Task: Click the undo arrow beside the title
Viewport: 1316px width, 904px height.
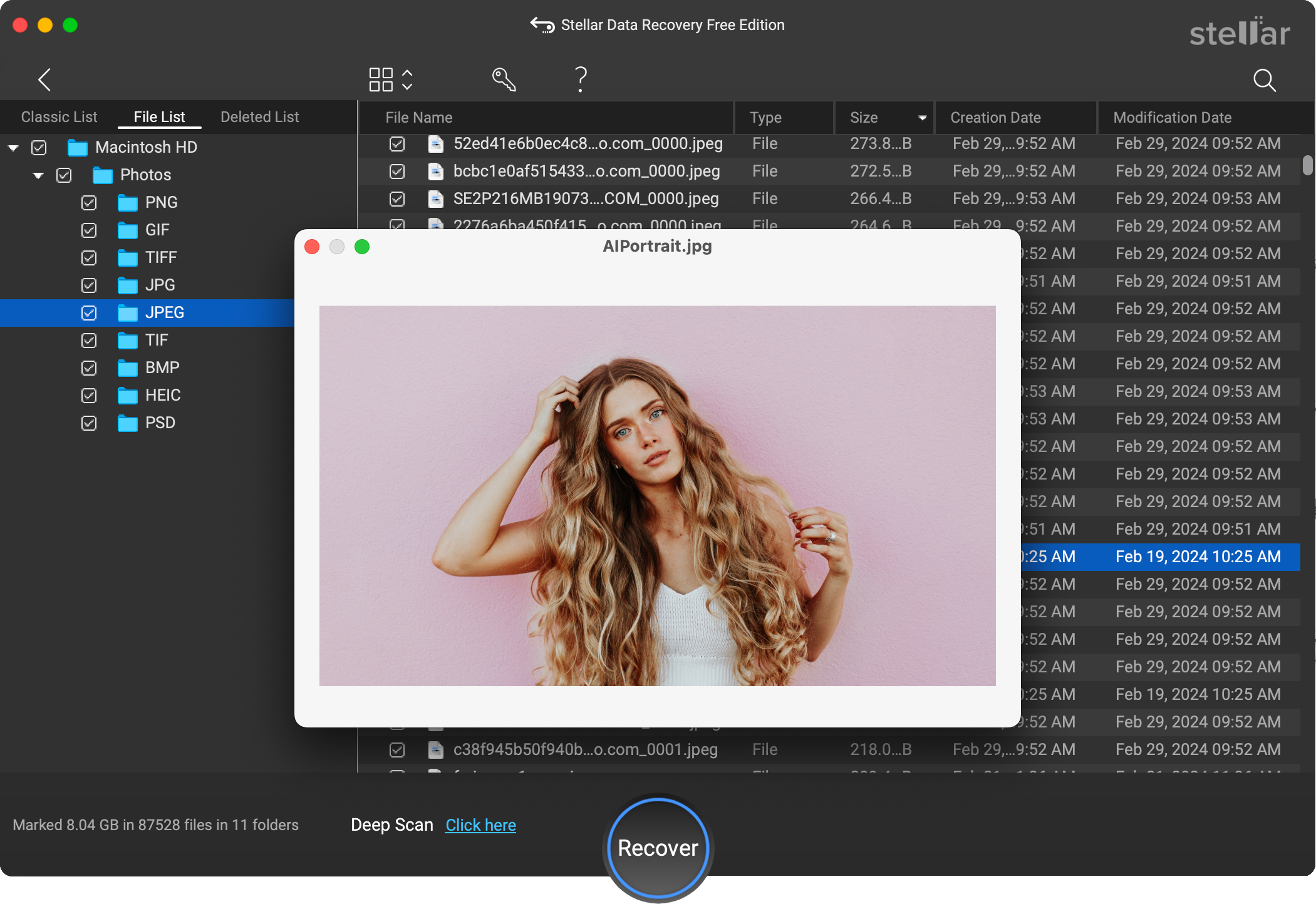Action: (540, 24)
